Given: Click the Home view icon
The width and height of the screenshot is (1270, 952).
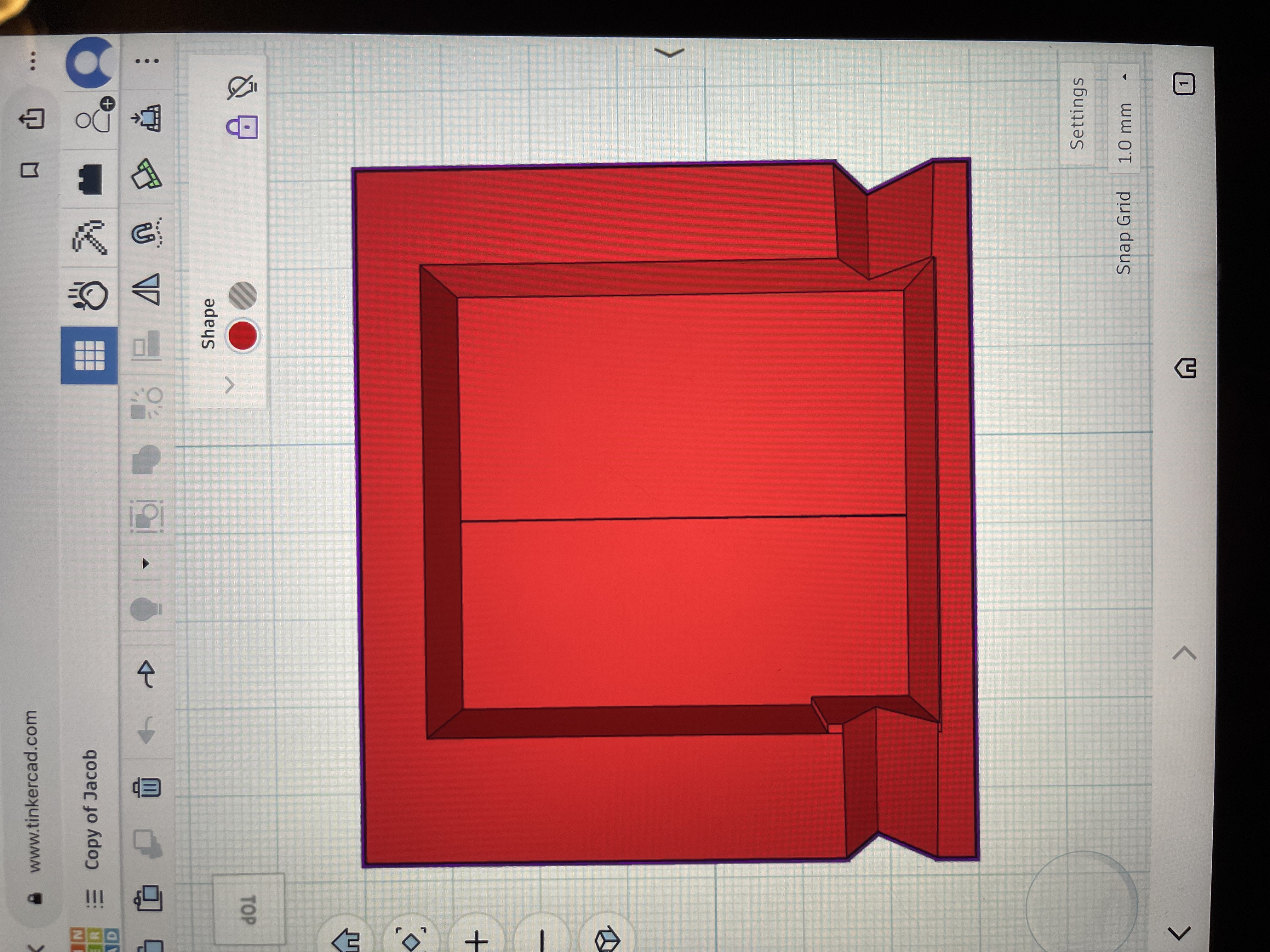Looking at the screenshot, I should click(346, 939).
